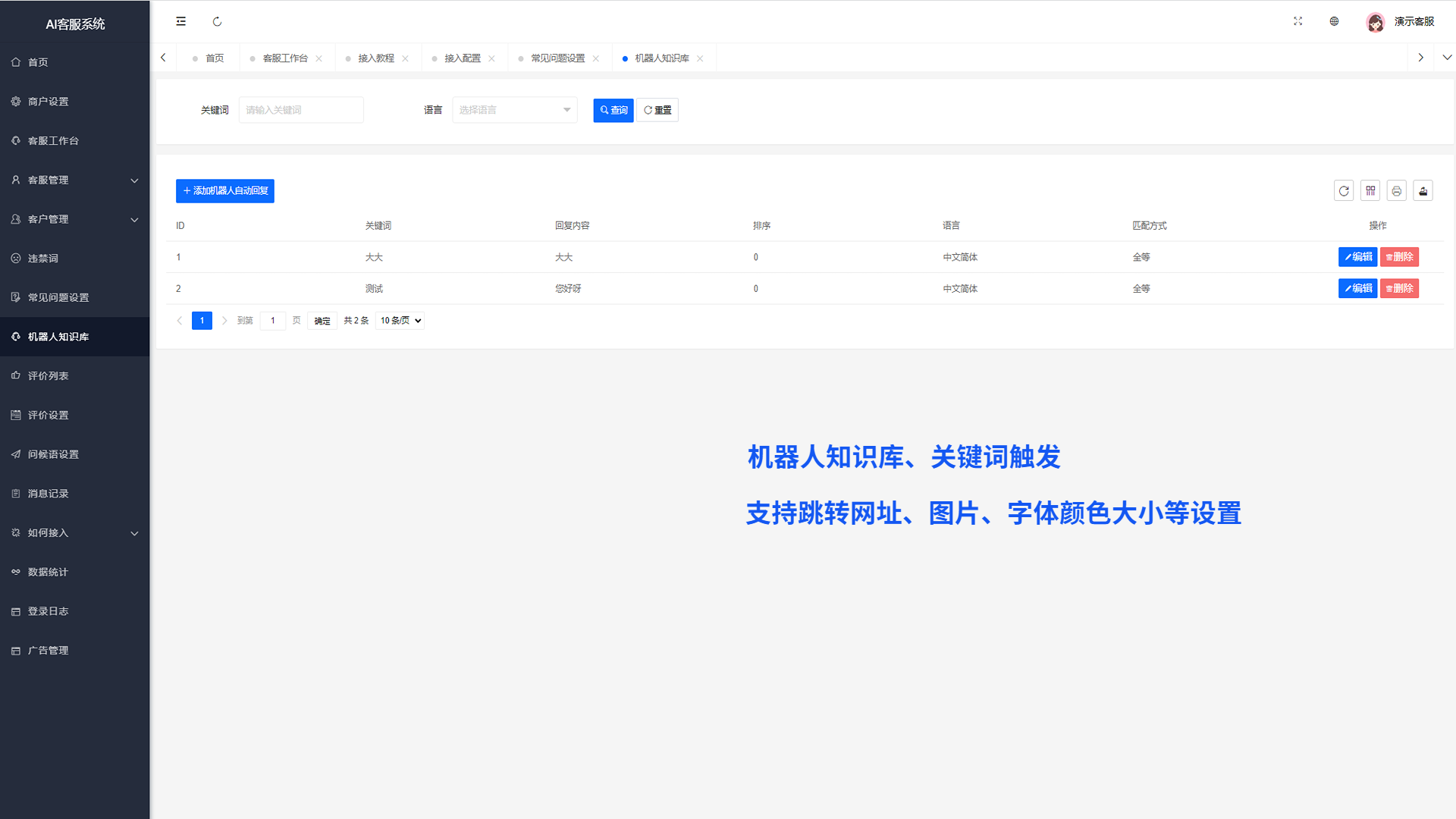Open the tab list dropdown arrow
The image size is (1456, 819).
coord(1446,58)
